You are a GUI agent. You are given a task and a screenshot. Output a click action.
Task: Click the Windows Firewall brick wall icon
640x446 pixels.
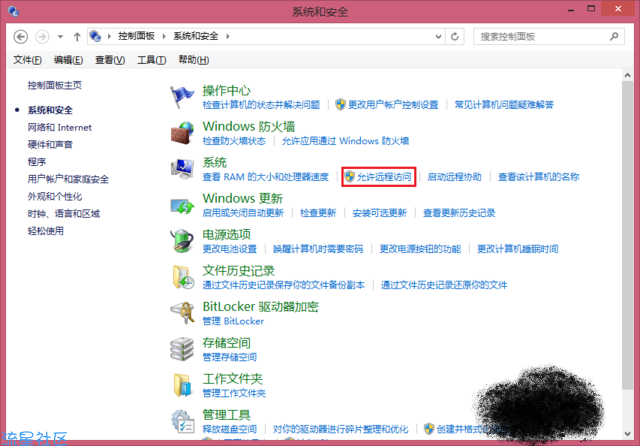pos(182,133)
